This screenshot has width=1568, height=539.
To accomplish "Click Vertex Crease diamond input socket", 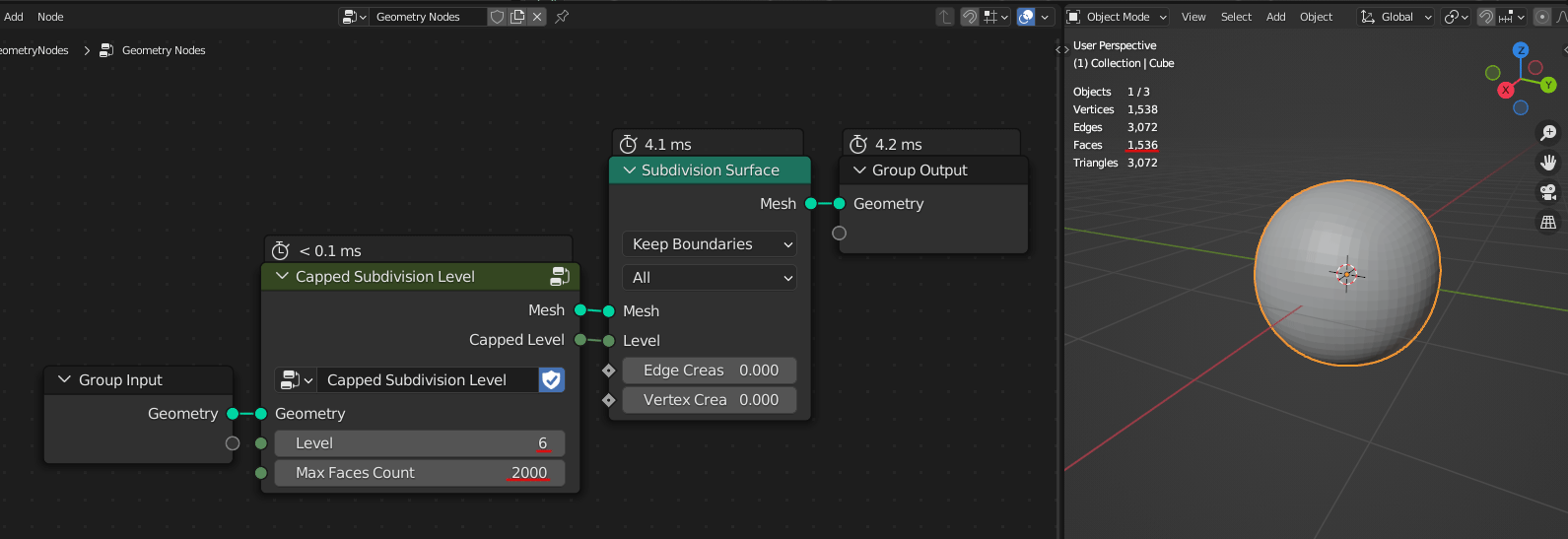I will click(609, 400).
